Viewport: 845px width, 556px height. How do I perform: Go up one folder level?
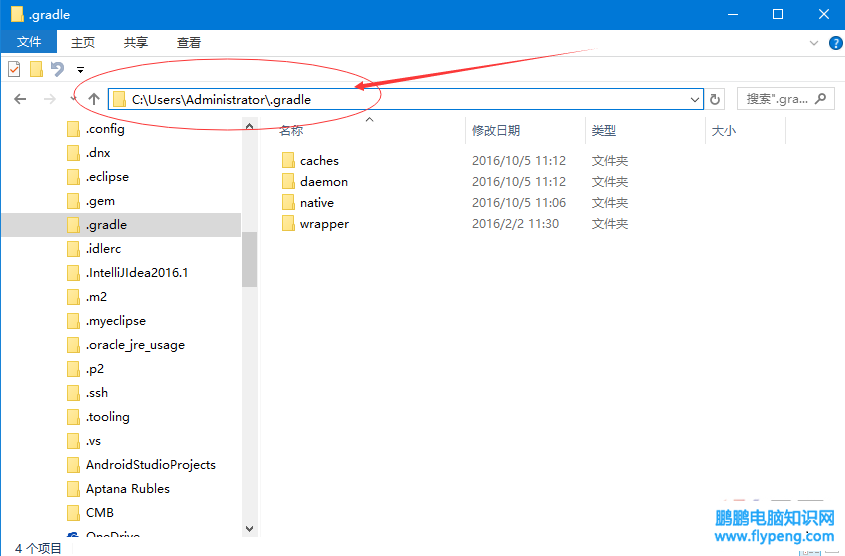tap(94, 99)
